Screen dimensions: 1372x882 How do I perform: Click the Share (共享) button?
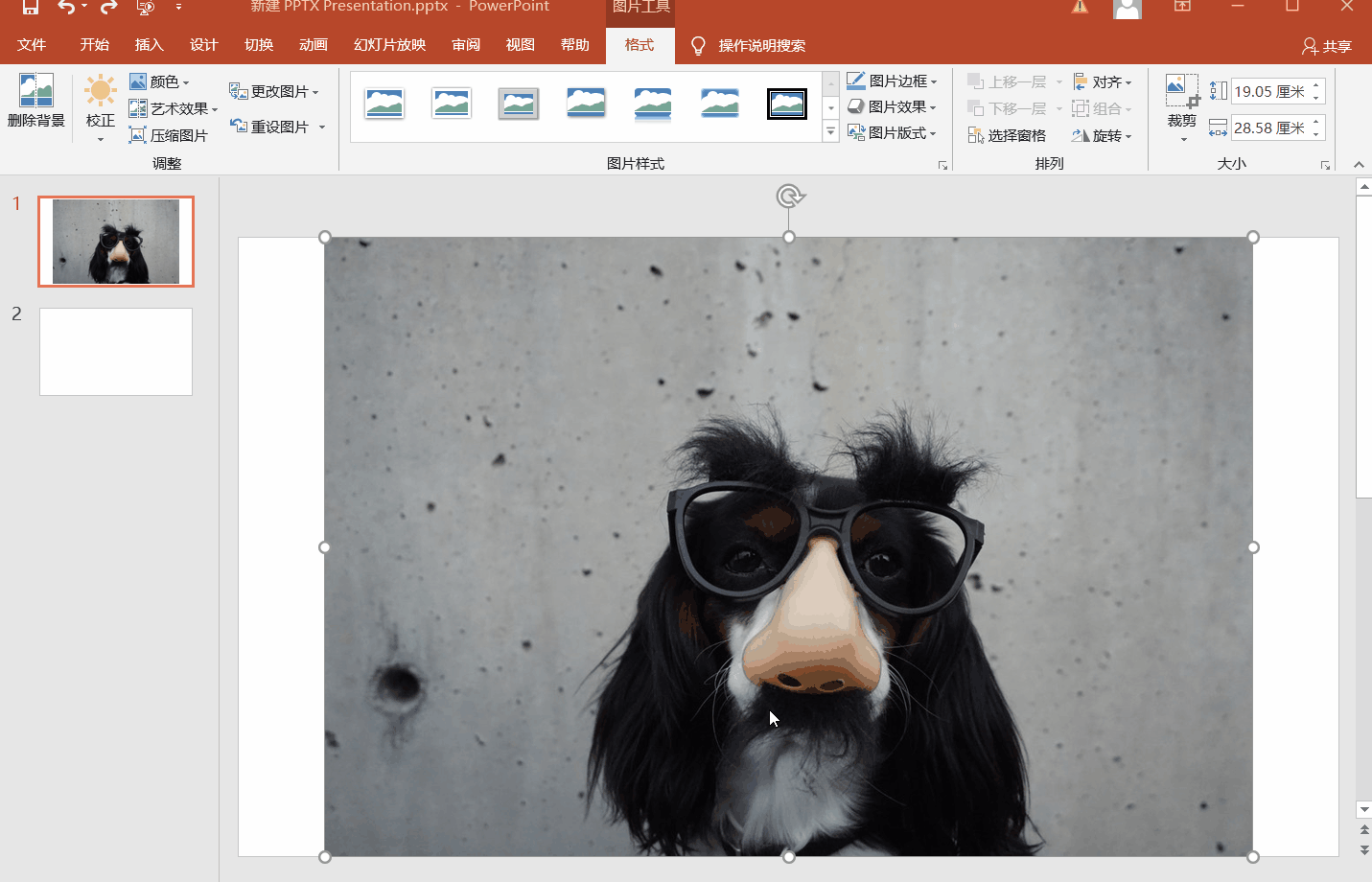[1327, 46]
